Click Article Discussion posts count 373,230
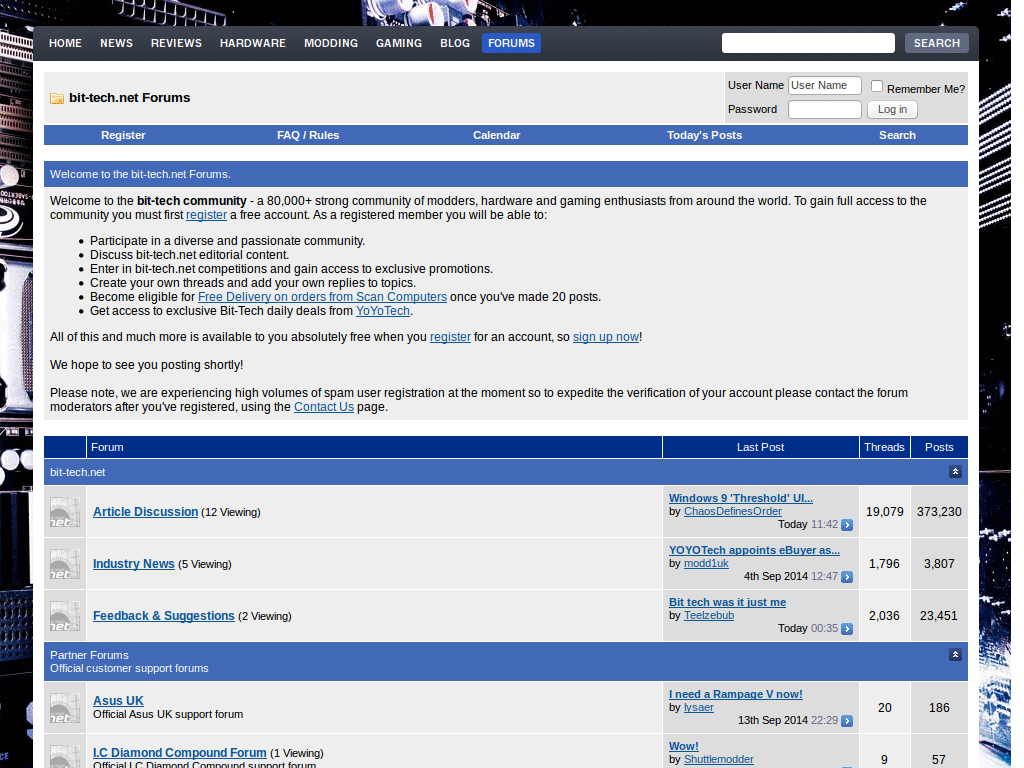 [x=939, y=512]
